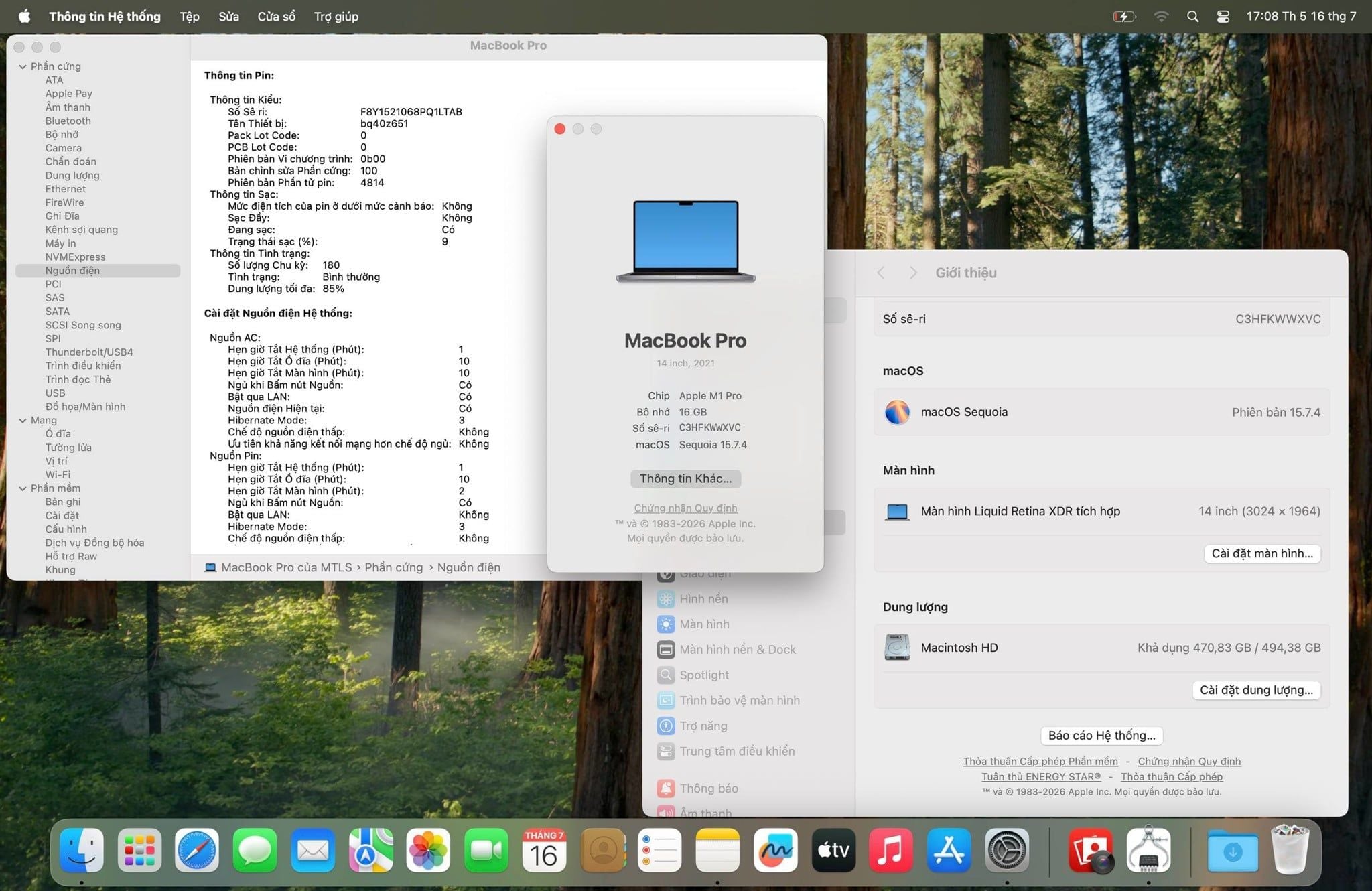Open System Settings gear in the Dock
1372x891 pixels.
tap(1007, 850)
